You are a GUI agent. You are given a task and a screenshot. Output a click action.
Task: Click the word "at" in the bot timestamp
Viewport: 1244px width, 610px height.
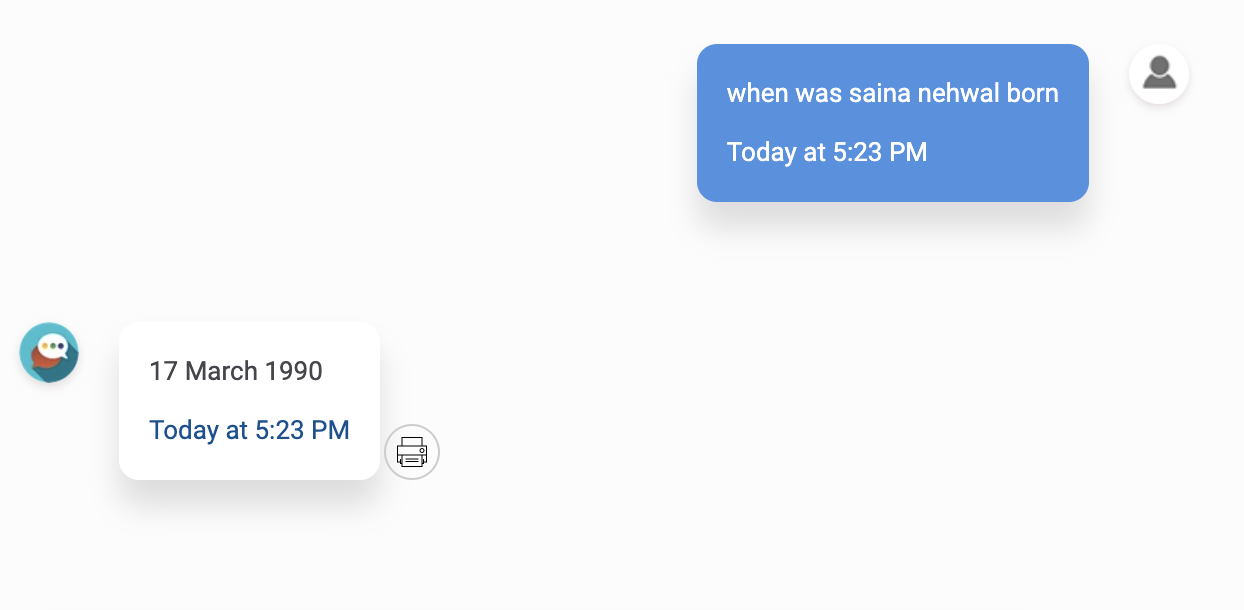coord(236,430)
